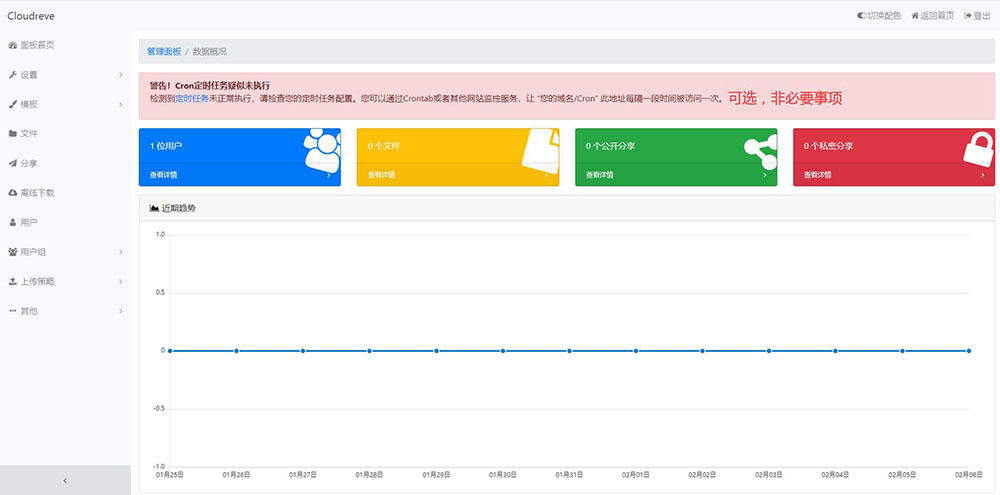Image resolution: width=1000 pixels, height=495 pixels.
Task: Click the 近期趋势 panel heading
Action: coord(179,208)
